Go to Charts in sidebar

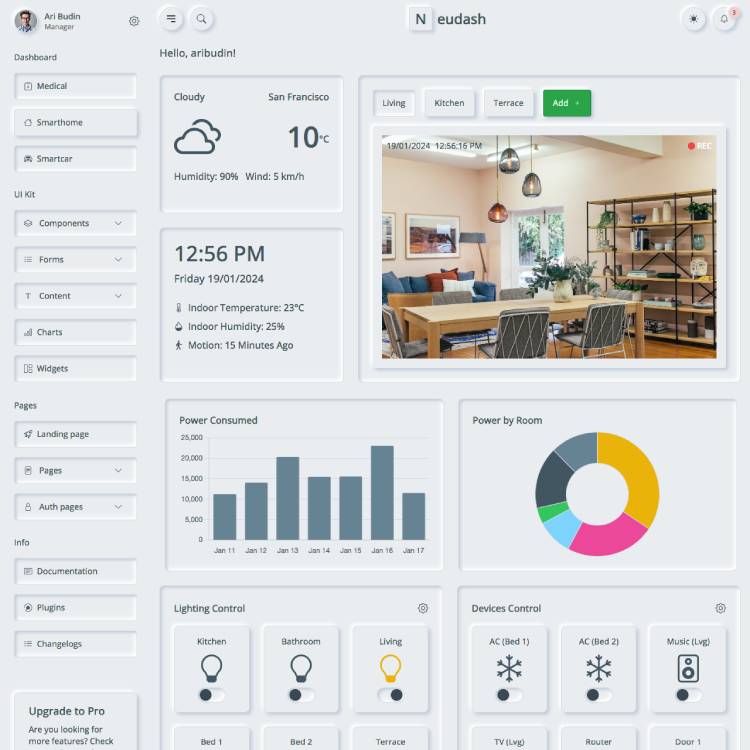pyautogui.click(x=76, y=332)
